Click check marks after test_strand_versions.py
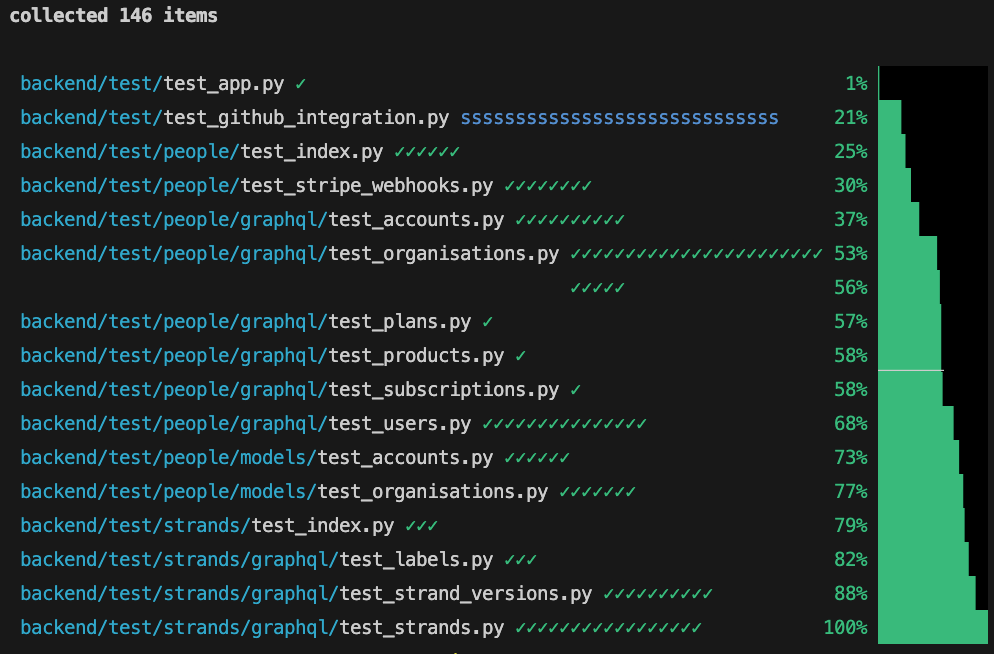994x654 pixels. [x=658, y=594]
